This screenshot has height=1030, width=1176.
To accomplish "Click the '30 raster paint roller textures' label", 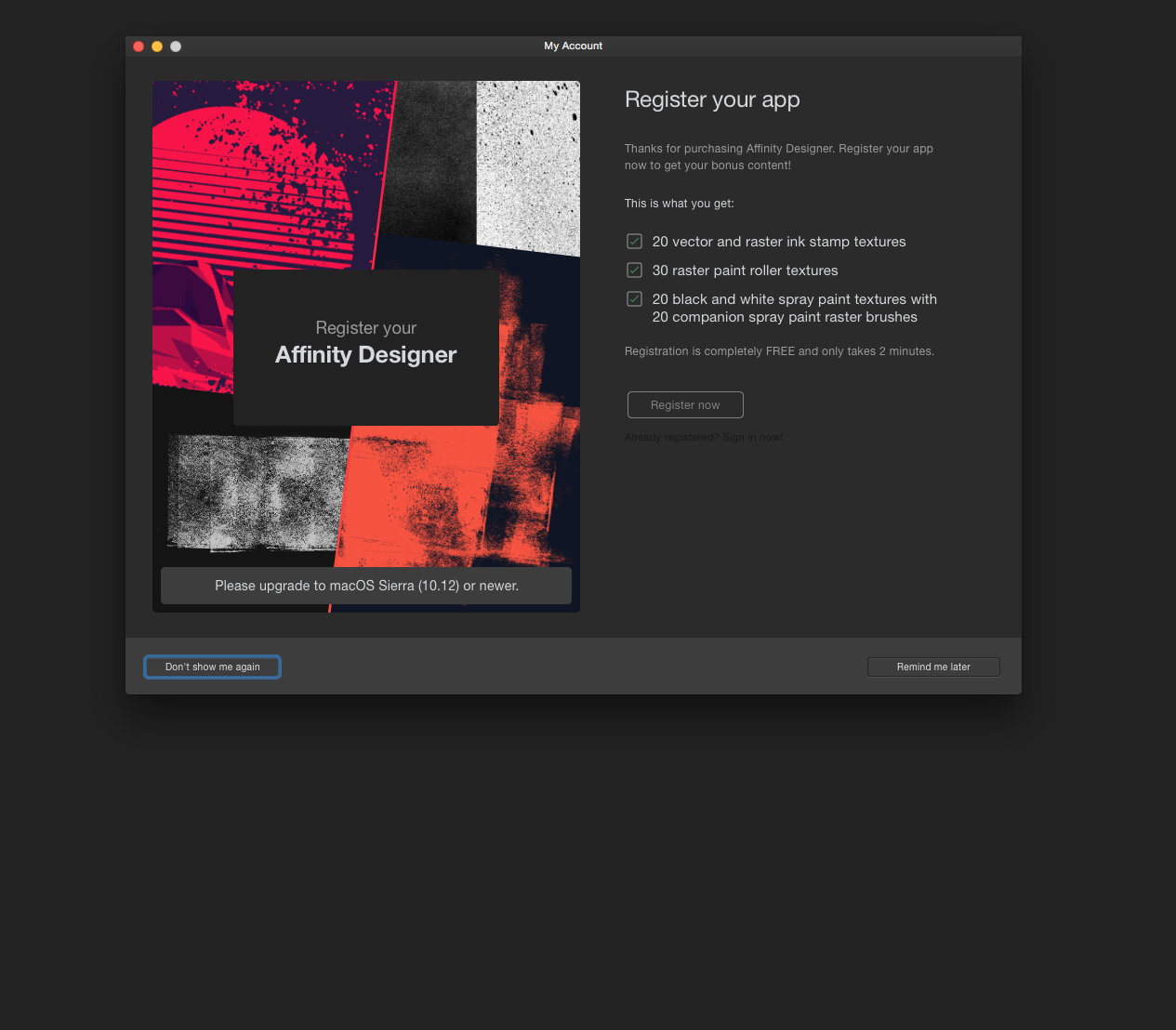I will point(746,271).
